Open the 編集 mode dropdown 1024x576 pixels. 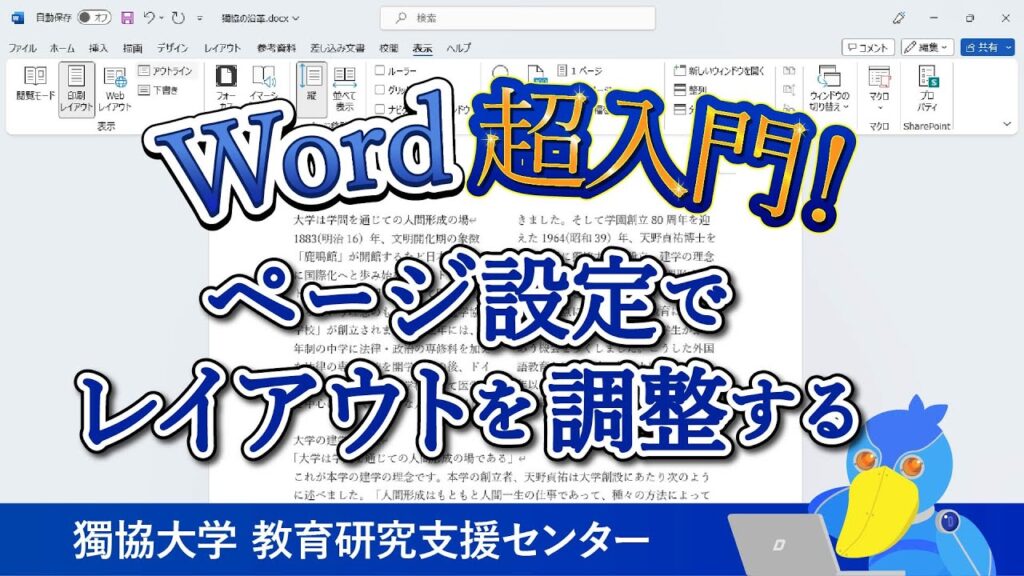click(927, 47)
